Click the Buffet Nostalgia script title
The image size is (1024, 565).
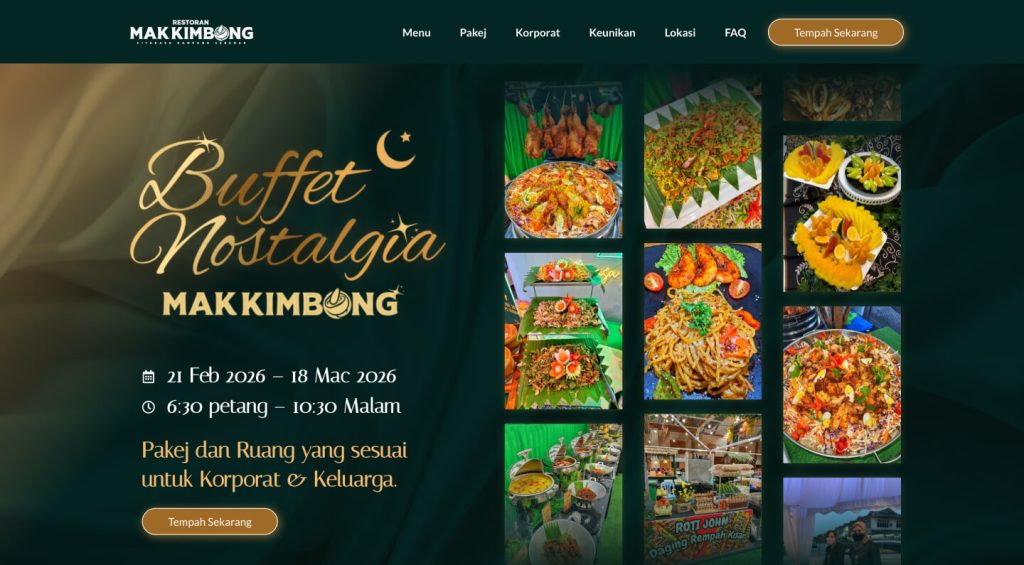tap(287, 207)
